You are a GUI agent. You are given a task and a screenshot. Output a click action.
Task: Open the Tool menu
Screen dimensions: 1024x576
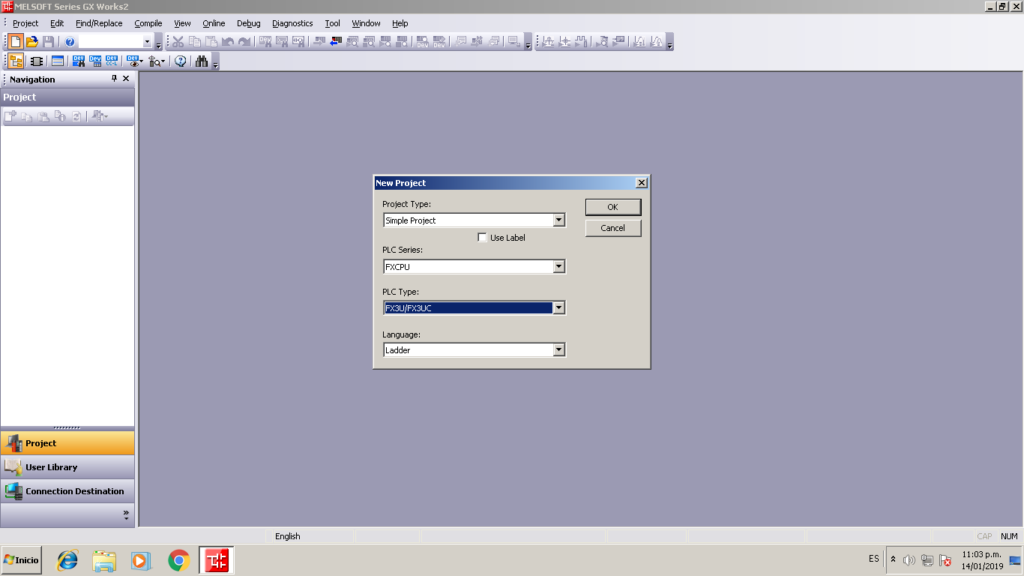332,24
